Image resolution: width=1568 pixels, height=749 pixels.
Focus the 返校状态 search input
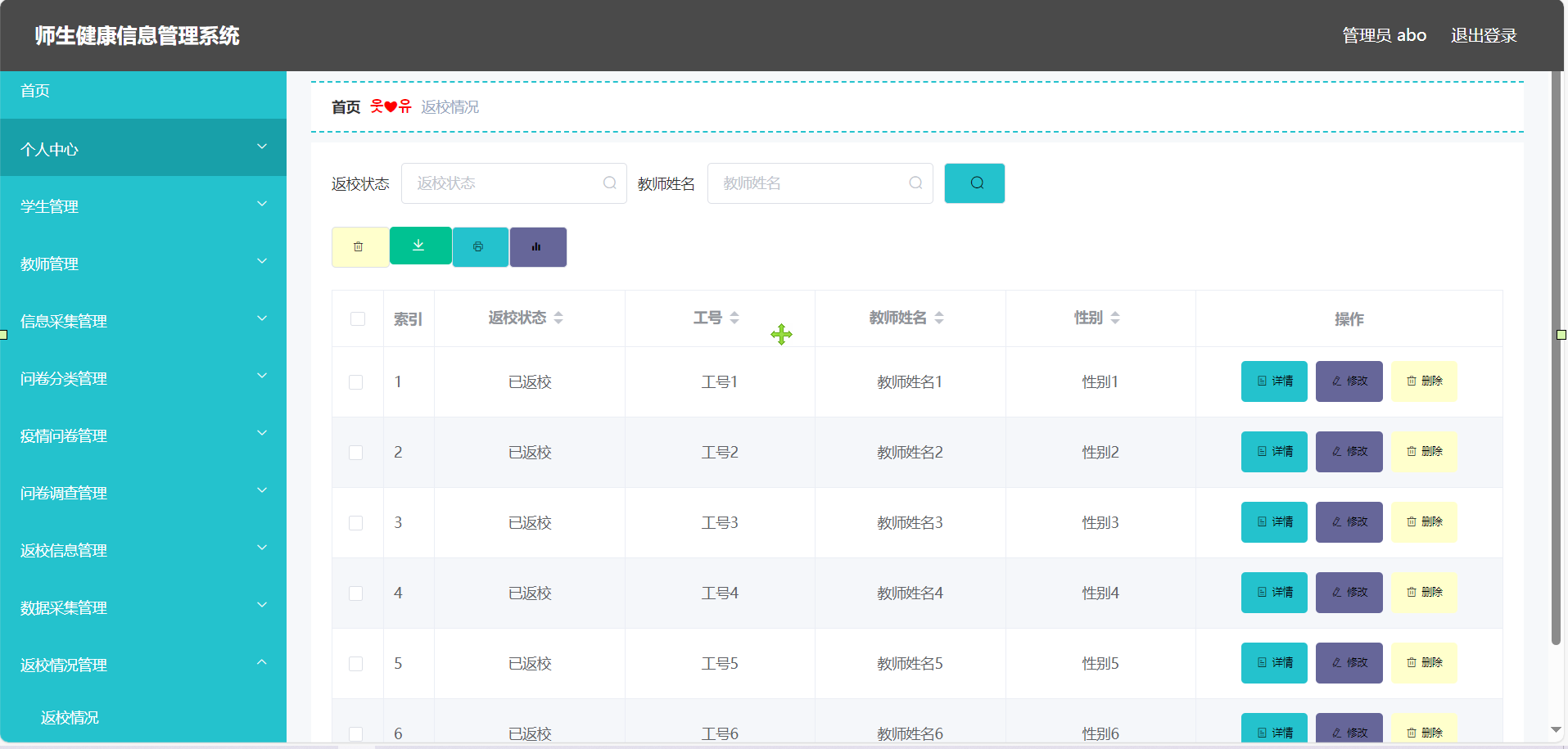tap(513, 183)
